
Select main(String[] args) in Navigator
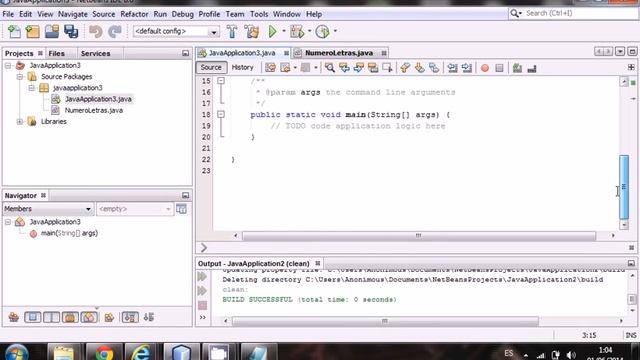(69, 233)
